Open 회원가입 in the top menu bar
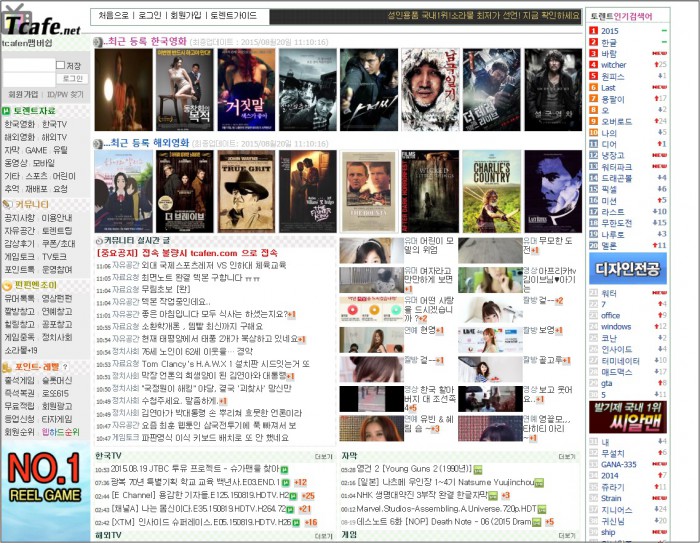 click(186, 16)
